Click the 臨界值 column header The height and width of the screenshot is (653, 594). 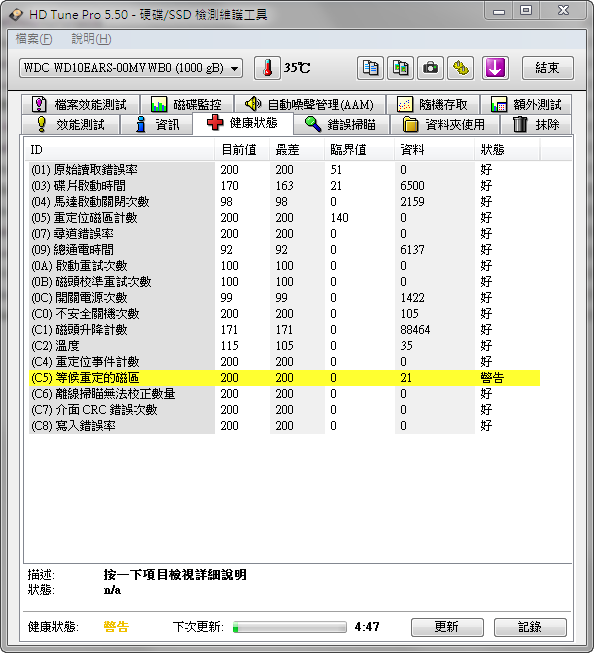tap(359, 150)
